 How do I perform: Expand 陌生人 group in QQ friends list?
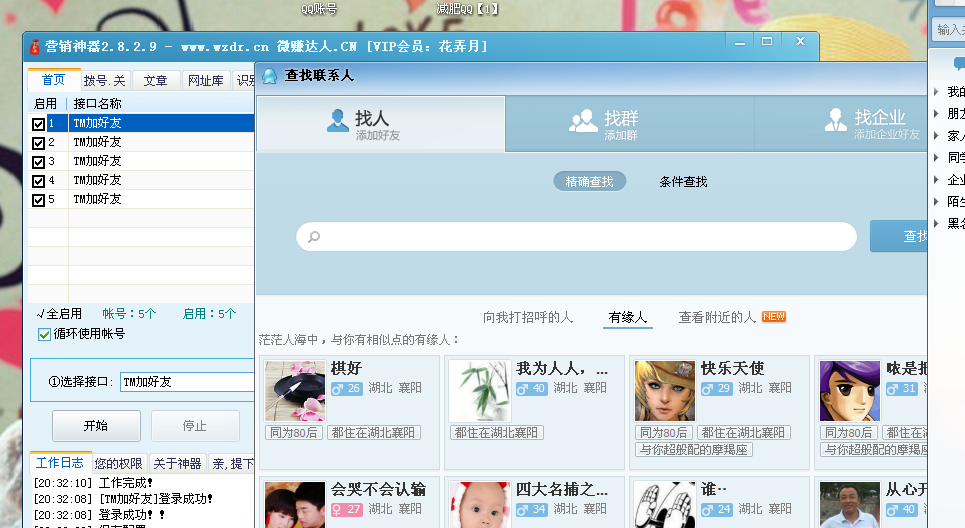[936, 201]
